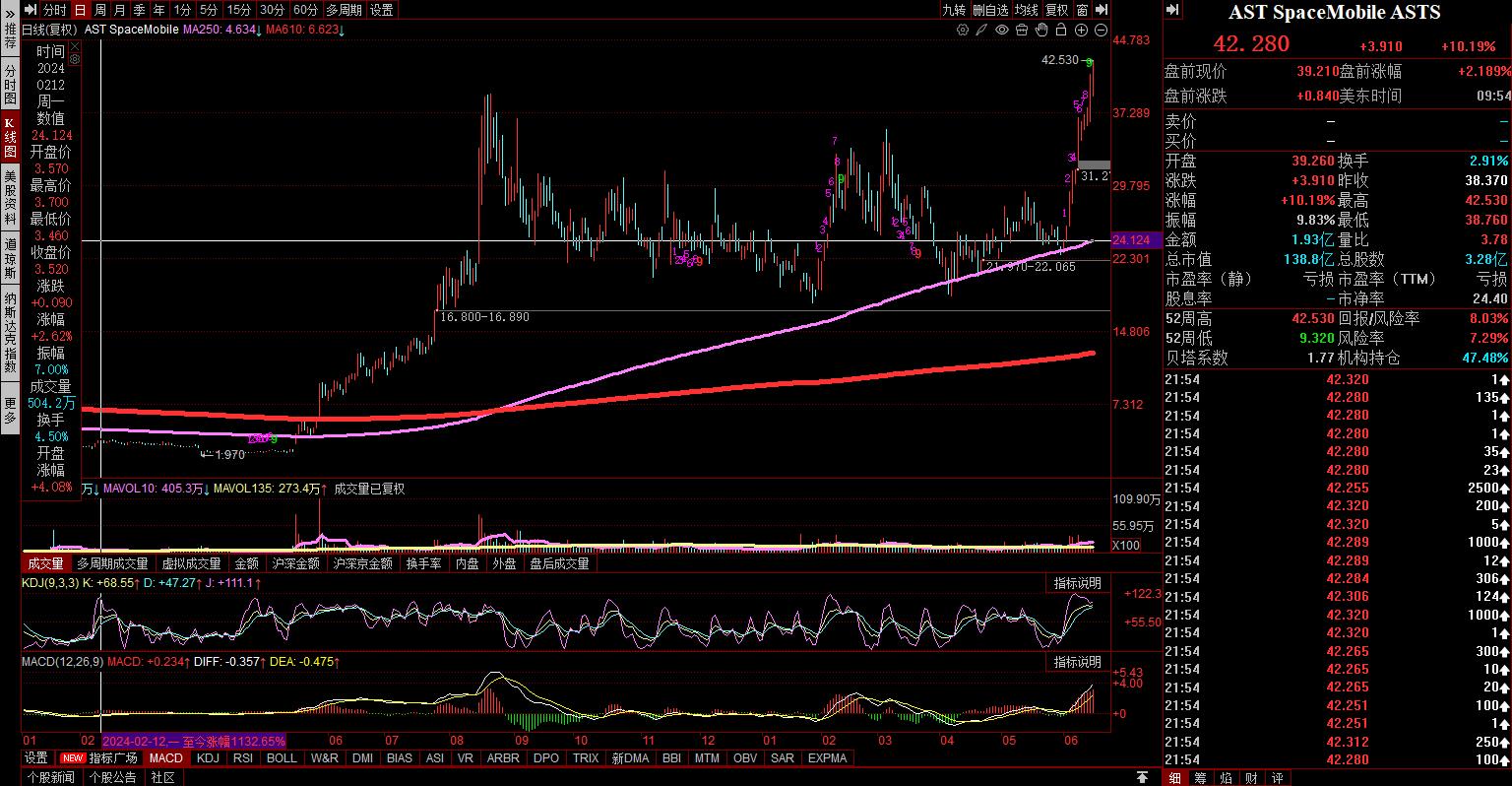Viewport: 1512px width, 786px height.
Task: Select the drawing pen tool icon
Action: (981, 30)
